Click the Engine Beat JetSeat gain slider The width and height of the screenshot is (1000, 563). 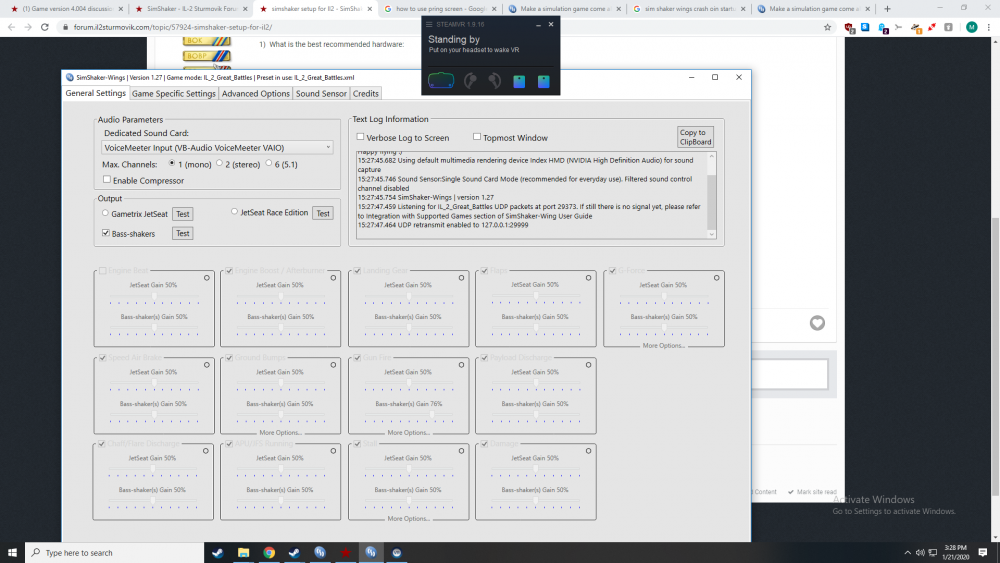click(x=154, y=296)
